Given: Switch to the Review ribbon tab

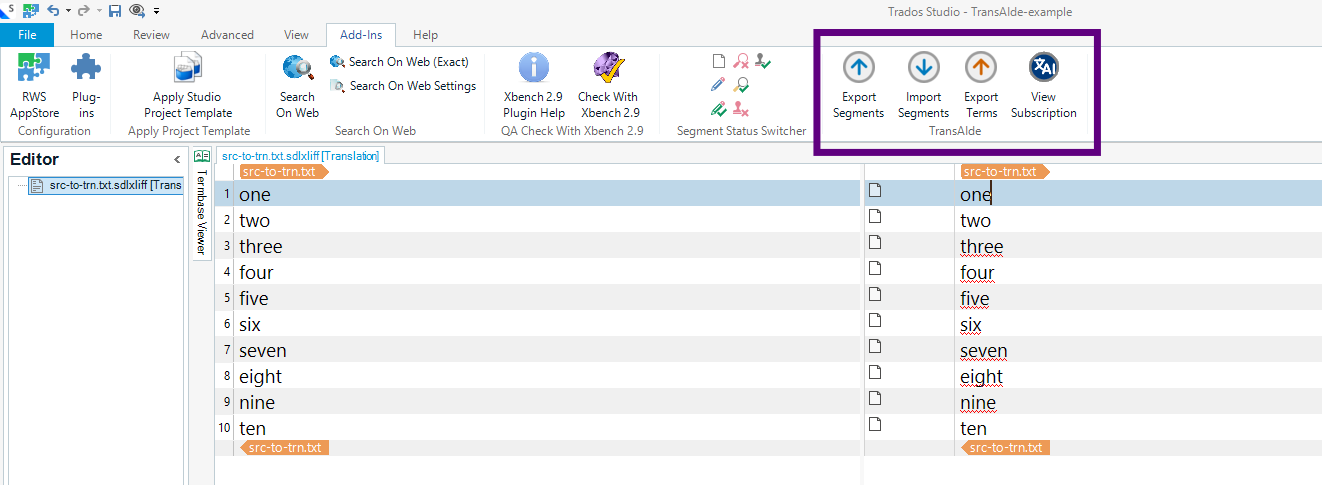Looking at the screenshot, I should 151,35.
